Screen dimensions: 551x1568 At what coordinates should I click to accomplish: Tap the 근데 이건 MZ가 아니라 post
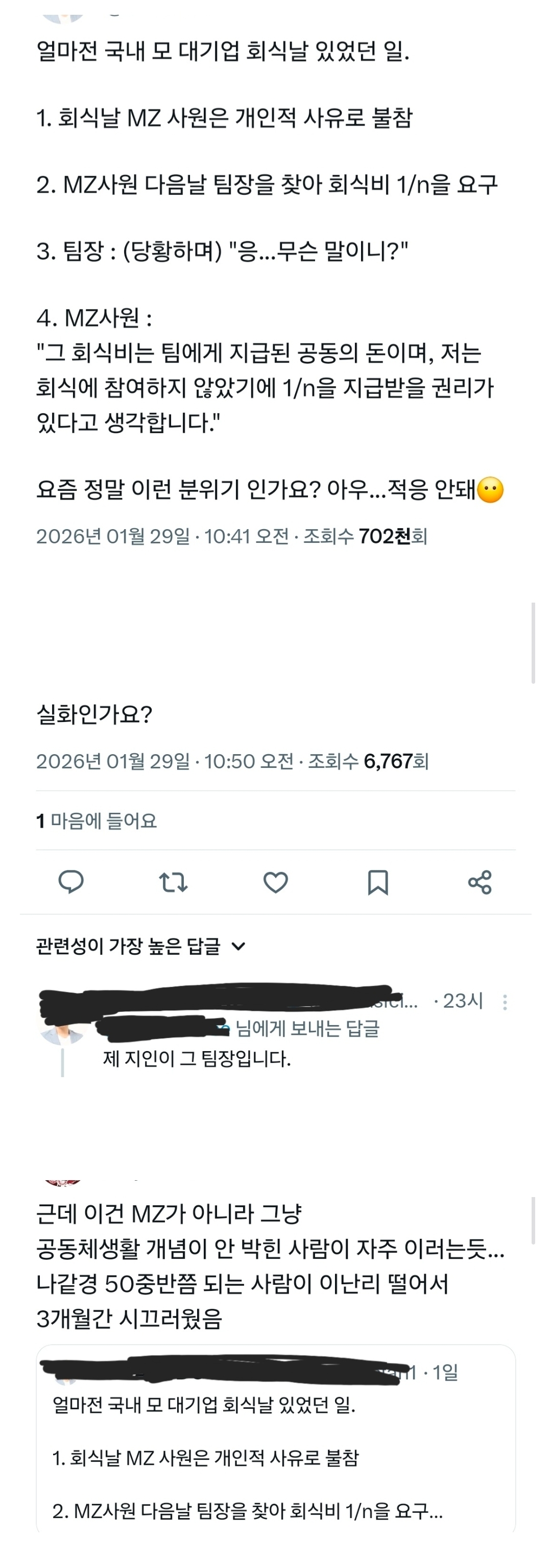coord(270,1266)
